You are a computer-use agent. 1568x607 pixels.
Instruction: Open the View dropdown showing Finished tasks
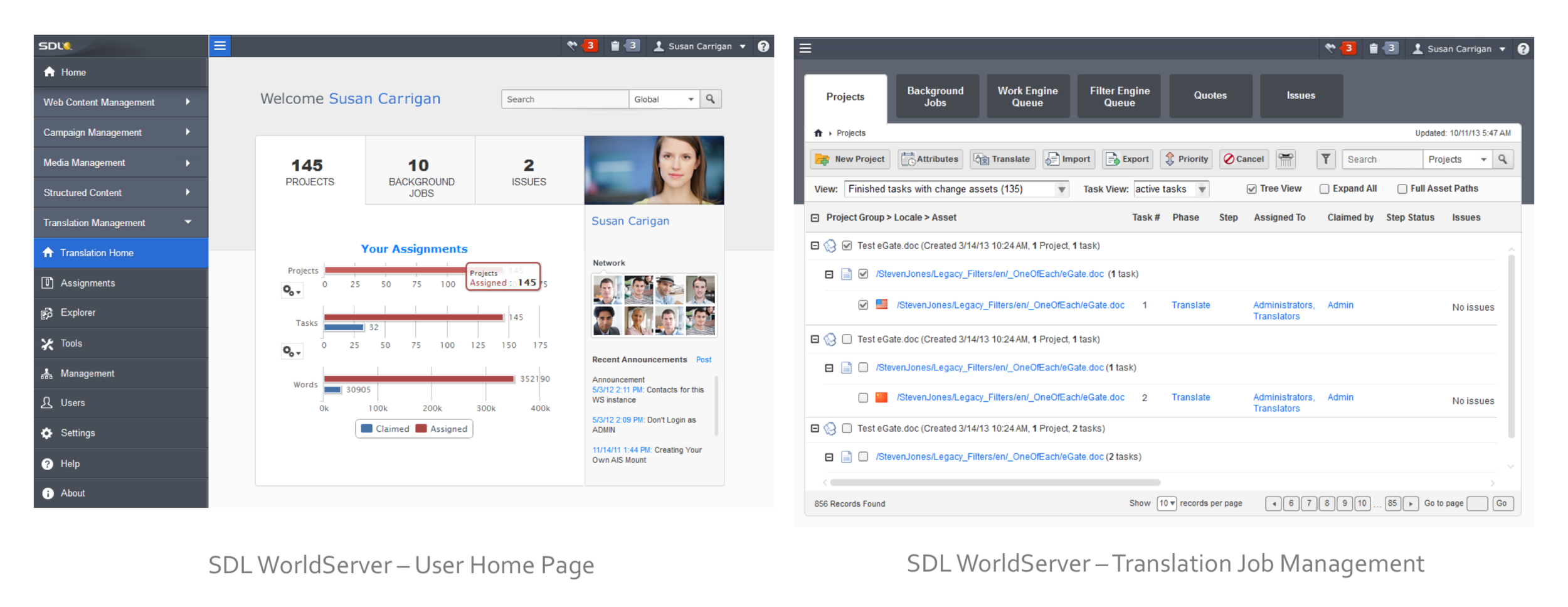(x=956, y=189)
